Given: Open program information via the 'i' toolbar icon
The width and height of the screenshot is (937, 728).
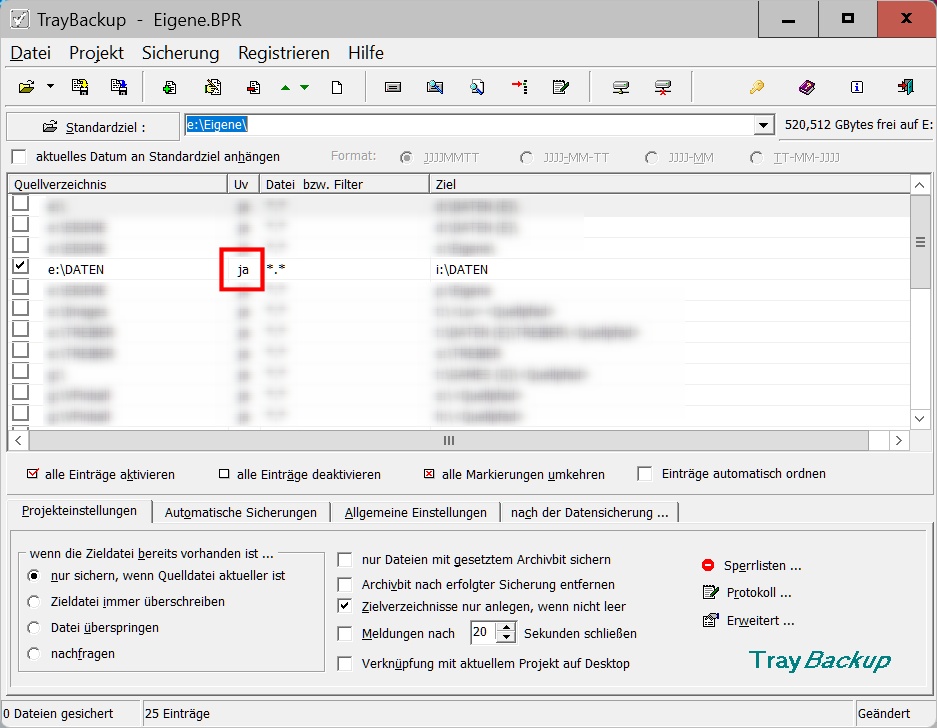Looking at the screenshot, I should pyautogui.click(x=856, y=87).
